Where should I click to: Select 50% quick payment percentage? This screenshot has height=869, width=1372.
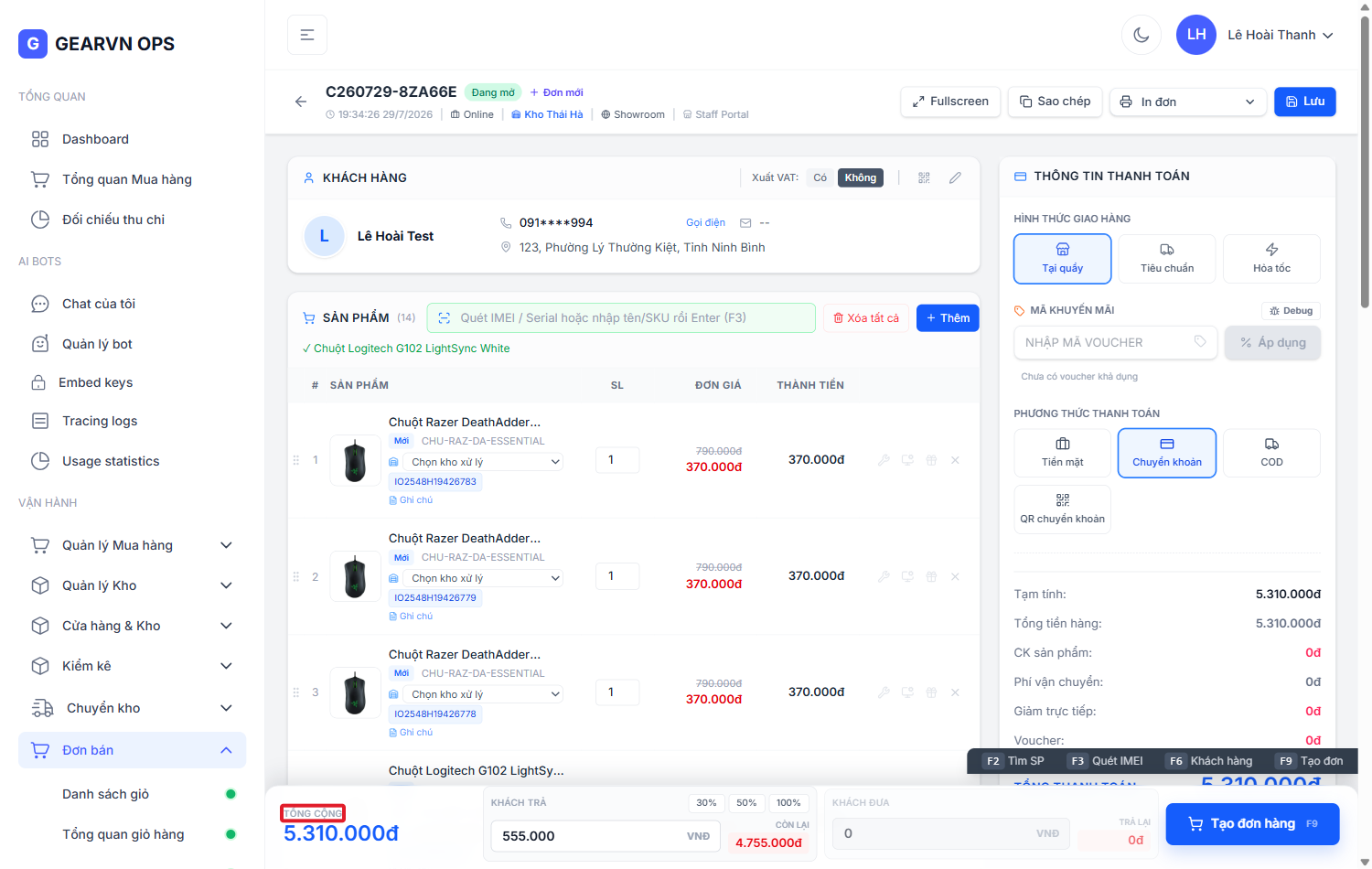746,803
